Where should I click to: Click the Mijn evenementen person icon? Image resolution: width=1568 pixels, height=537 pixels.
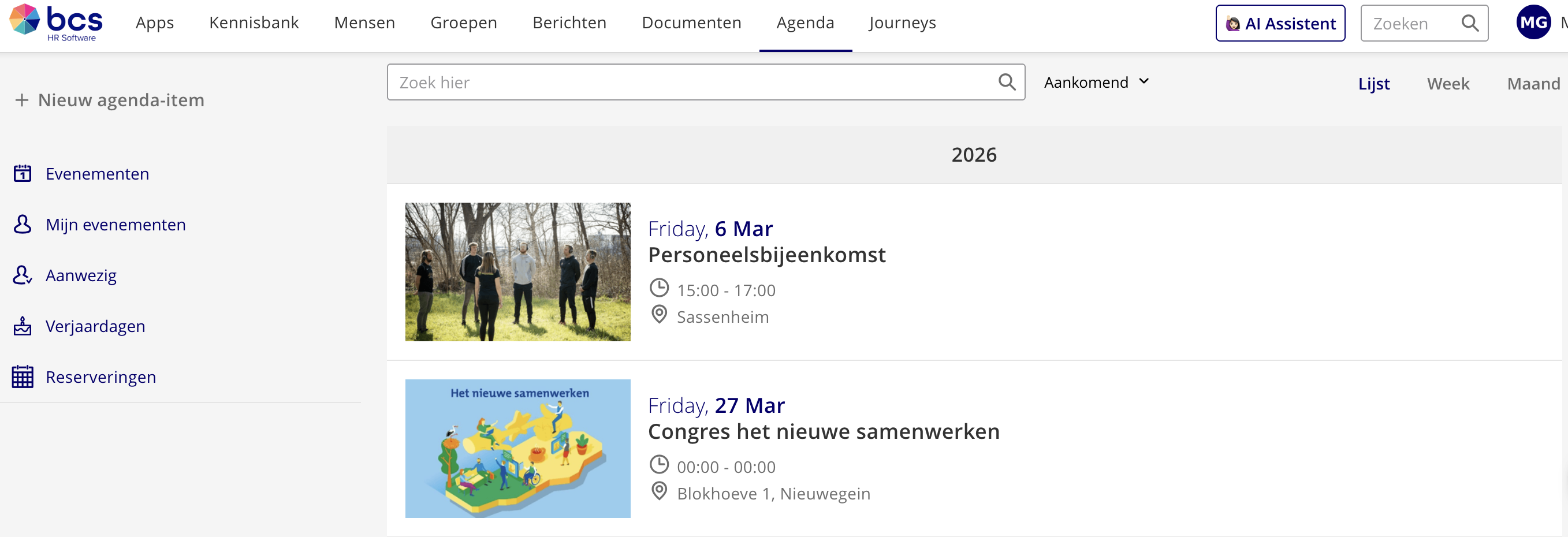tap(23, 224)
